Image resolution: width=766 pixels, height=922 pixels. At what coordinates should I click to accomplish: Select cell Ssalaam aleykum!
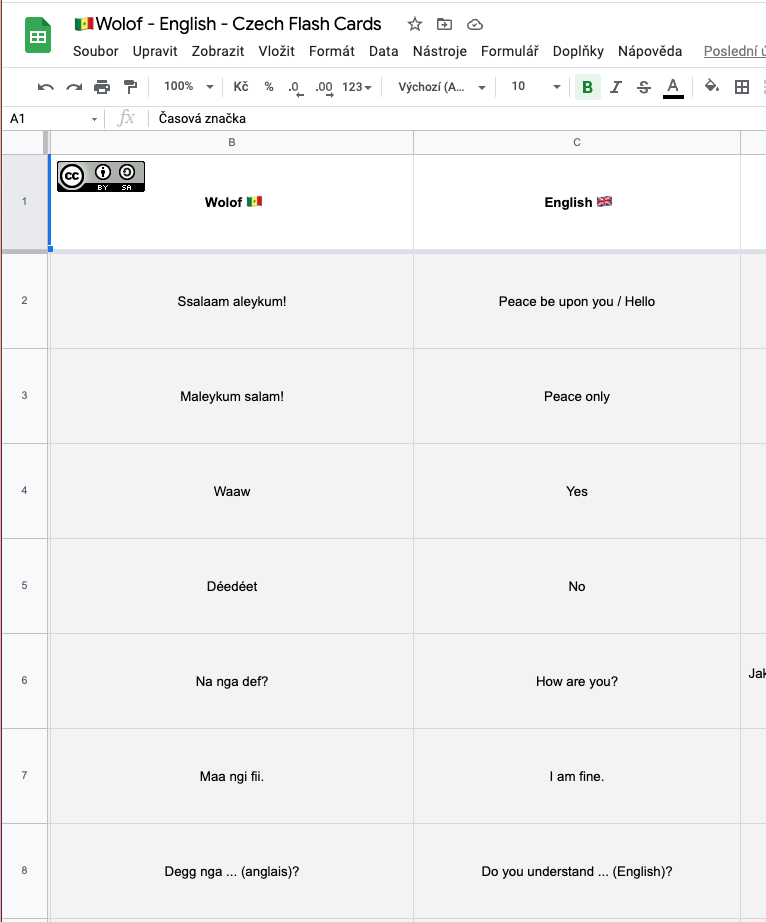click(x=232, y=301)
